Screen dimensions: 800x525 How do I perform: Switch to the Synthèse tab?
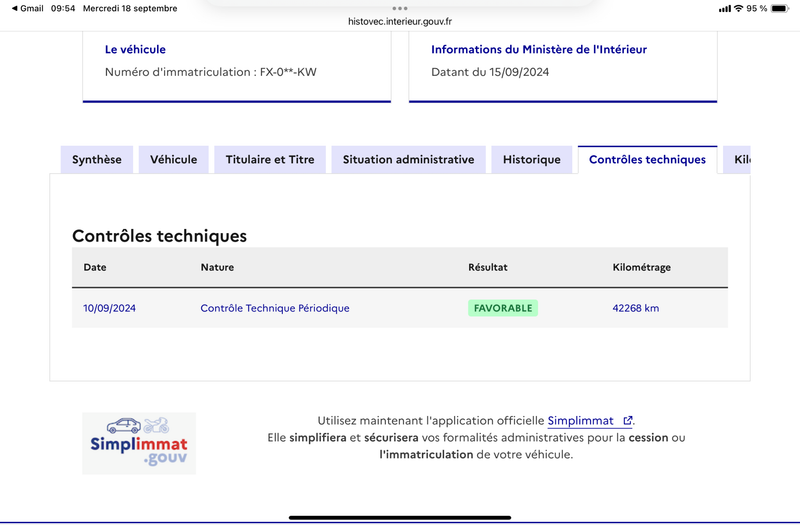coord(97,160)
